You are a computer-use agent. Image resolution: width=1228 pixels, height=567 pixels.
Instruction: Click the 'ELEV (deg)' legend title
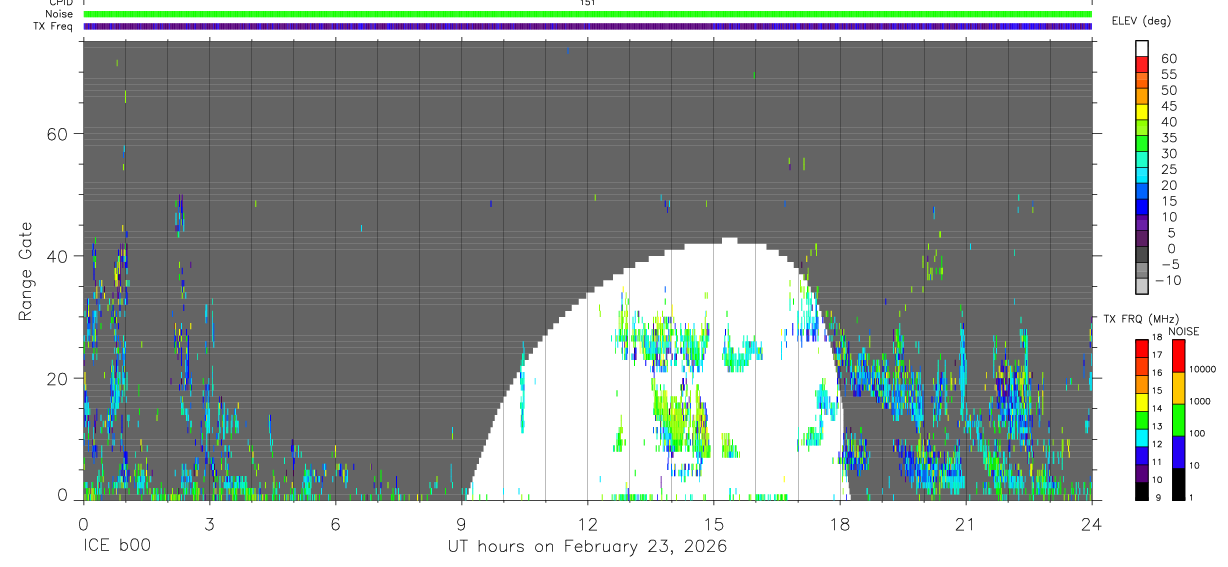click(1141, 21)
